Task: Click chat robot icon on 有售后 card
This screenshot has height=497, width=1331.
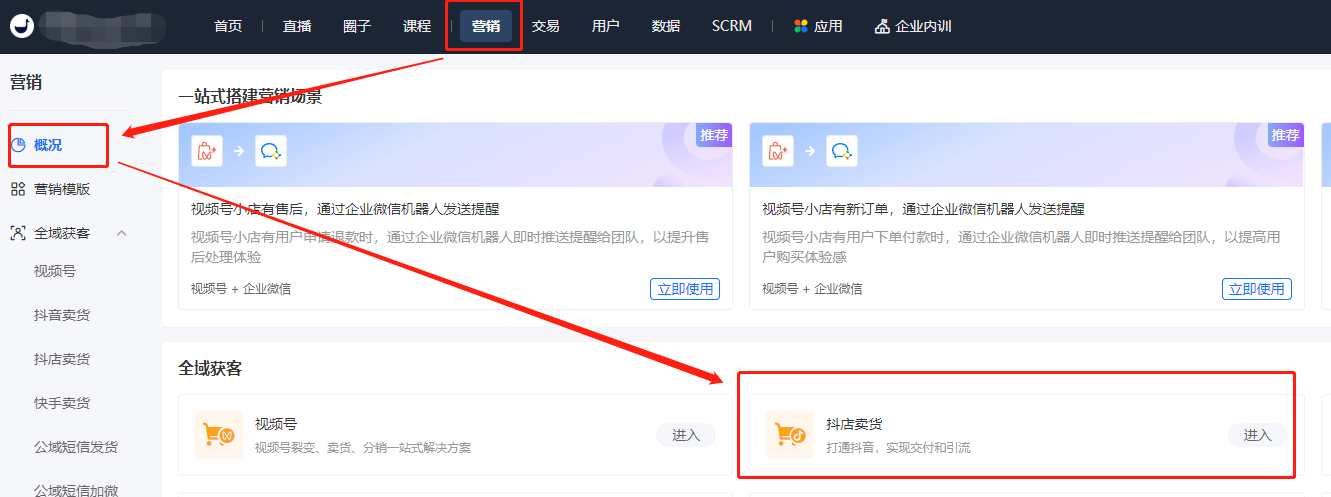Action: 271,151
